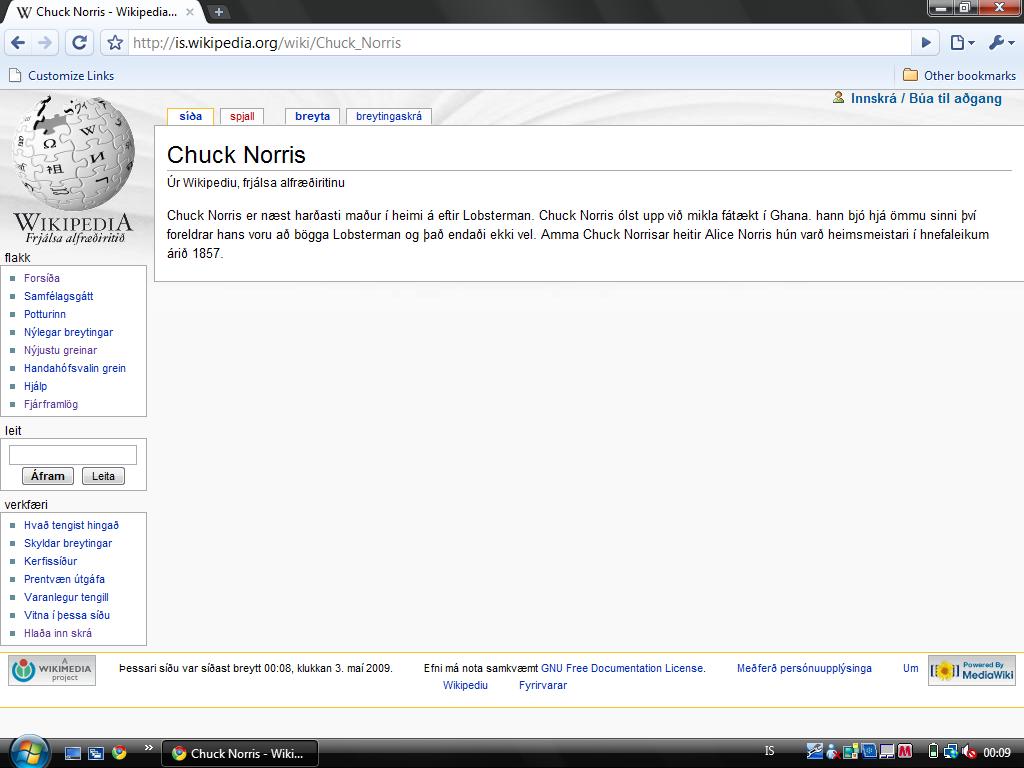Open the Fyrirvarar footer link

[x=543, y=685]
